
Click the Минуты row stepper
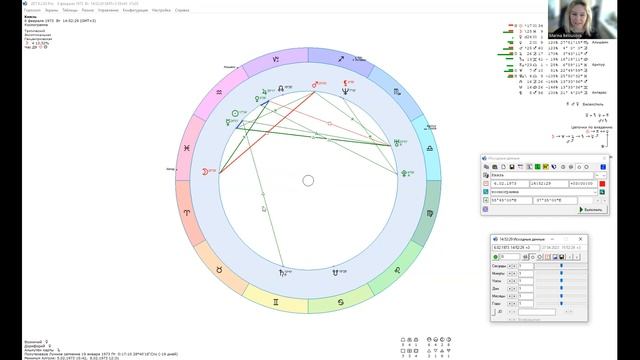point(512,273)
